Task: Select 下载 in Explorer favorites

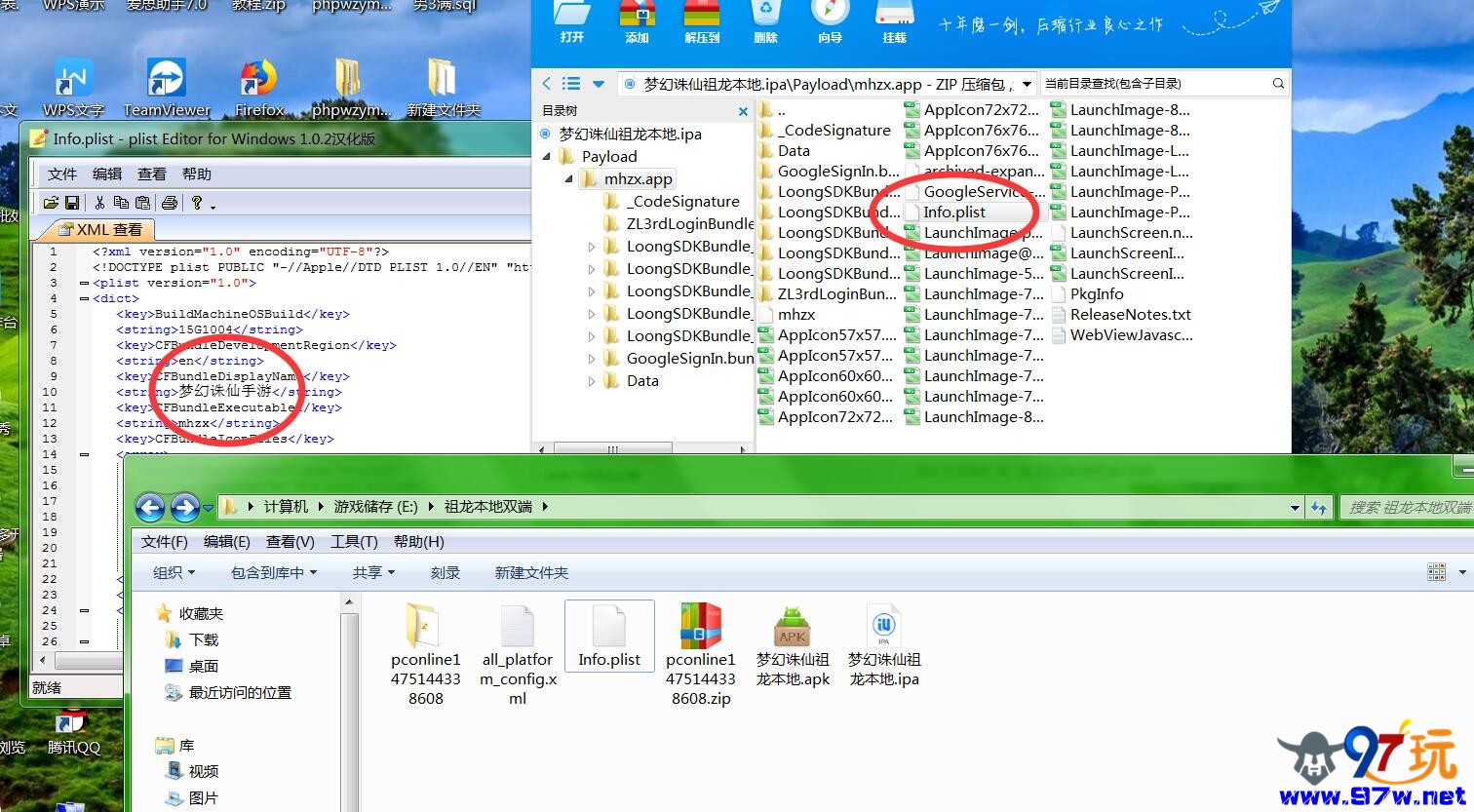Action: pos(193,639)
